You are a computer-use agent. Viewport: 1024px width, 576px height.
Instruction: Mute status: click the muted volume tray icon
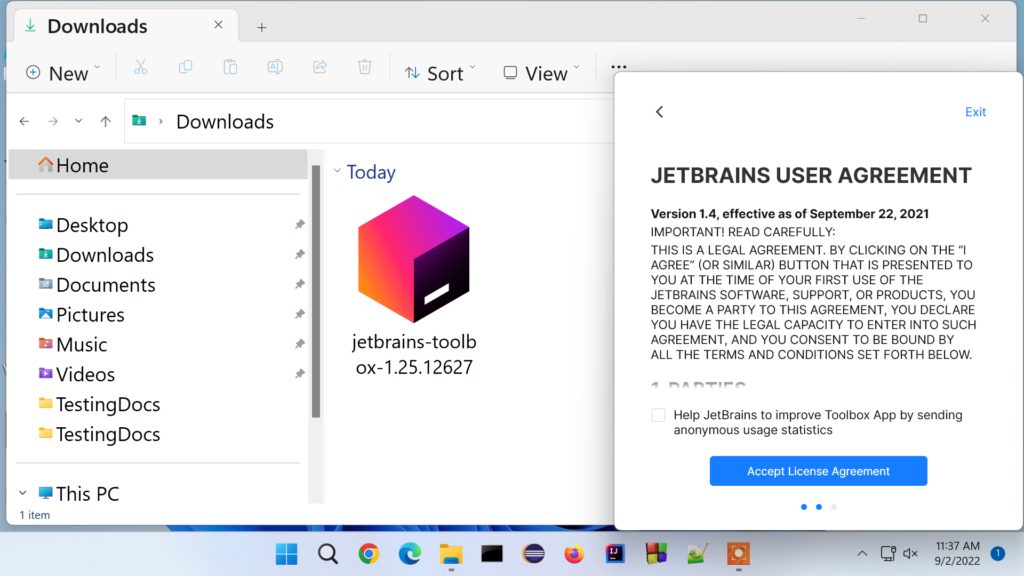pyautogui.click(x=909, y=553)
